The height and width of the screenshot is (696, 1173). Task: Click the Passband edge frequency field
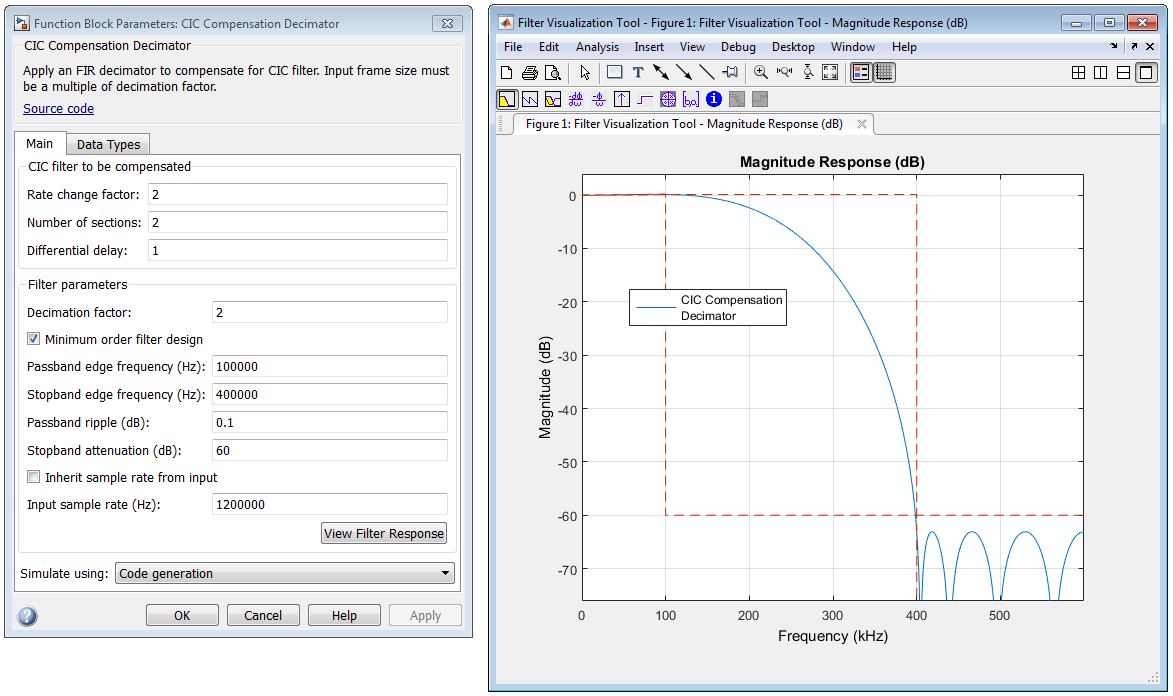[330, 367]
